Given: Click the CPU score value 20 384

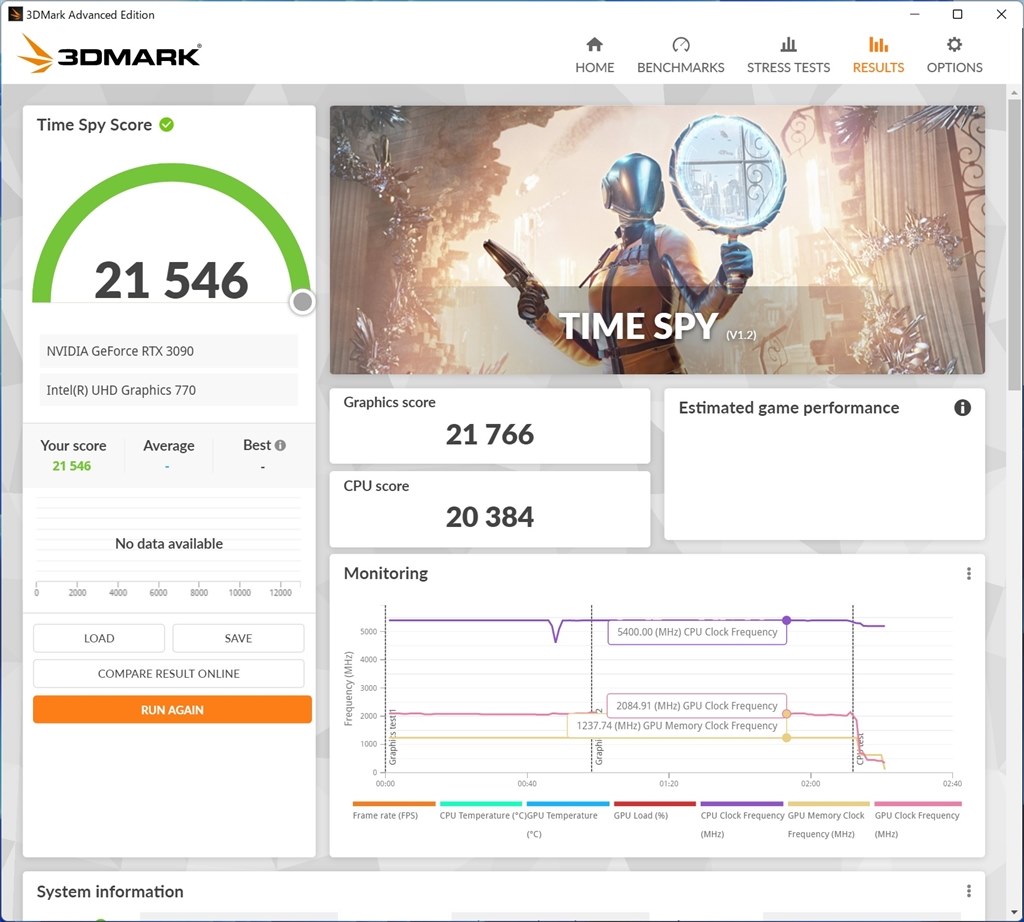Looking at the screenshot, I should pyautogui.click(x=490, y=517).
